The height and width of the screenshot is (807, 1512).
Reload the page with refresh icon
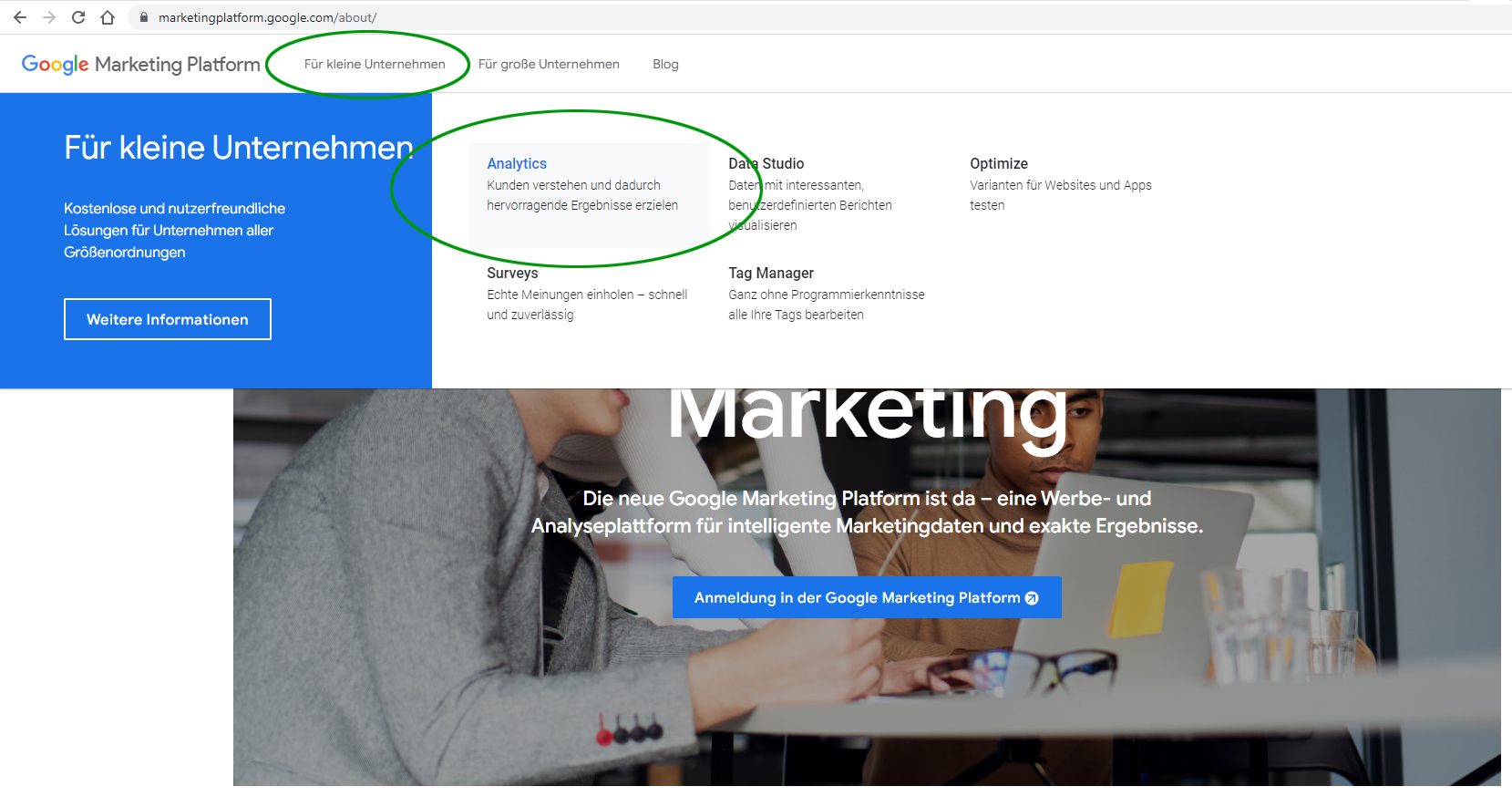point(78,17)
